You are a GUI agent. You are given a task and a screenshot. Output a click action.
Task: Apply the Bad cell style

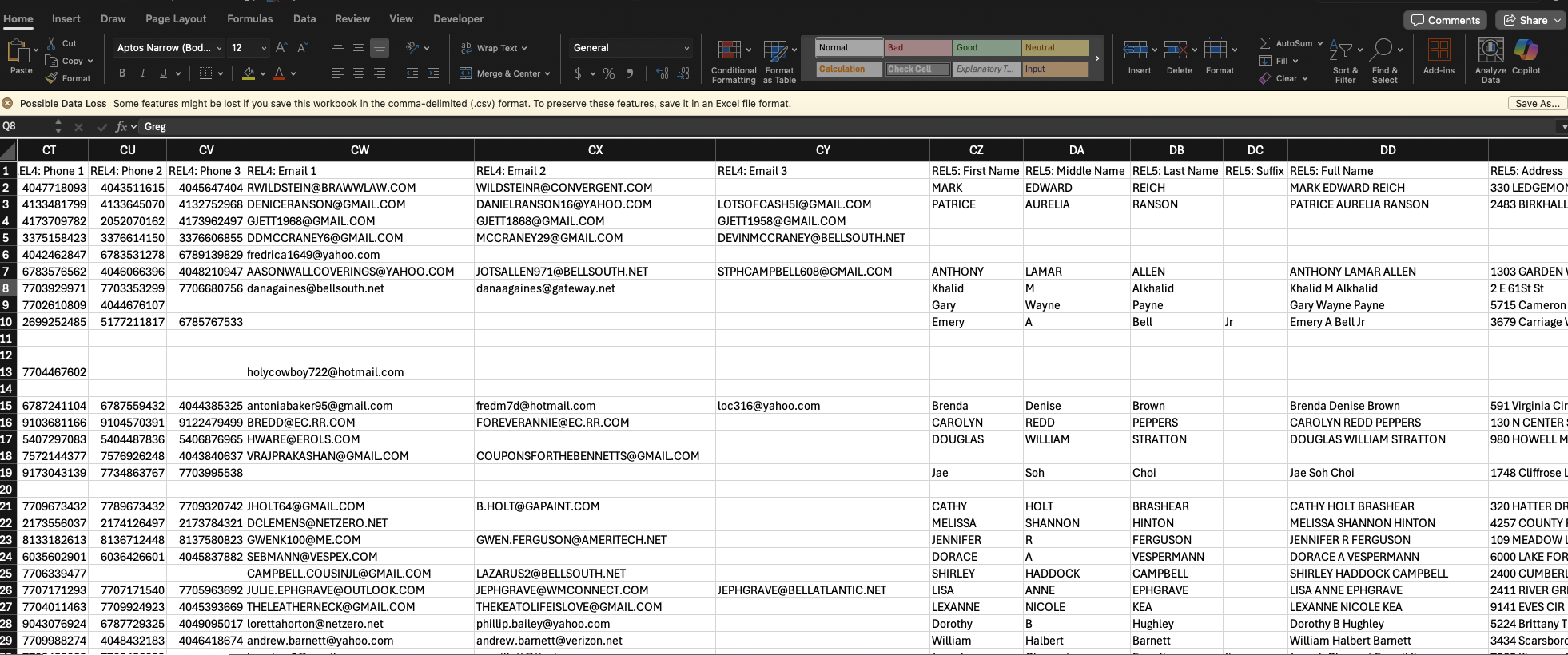coord(918,48)
